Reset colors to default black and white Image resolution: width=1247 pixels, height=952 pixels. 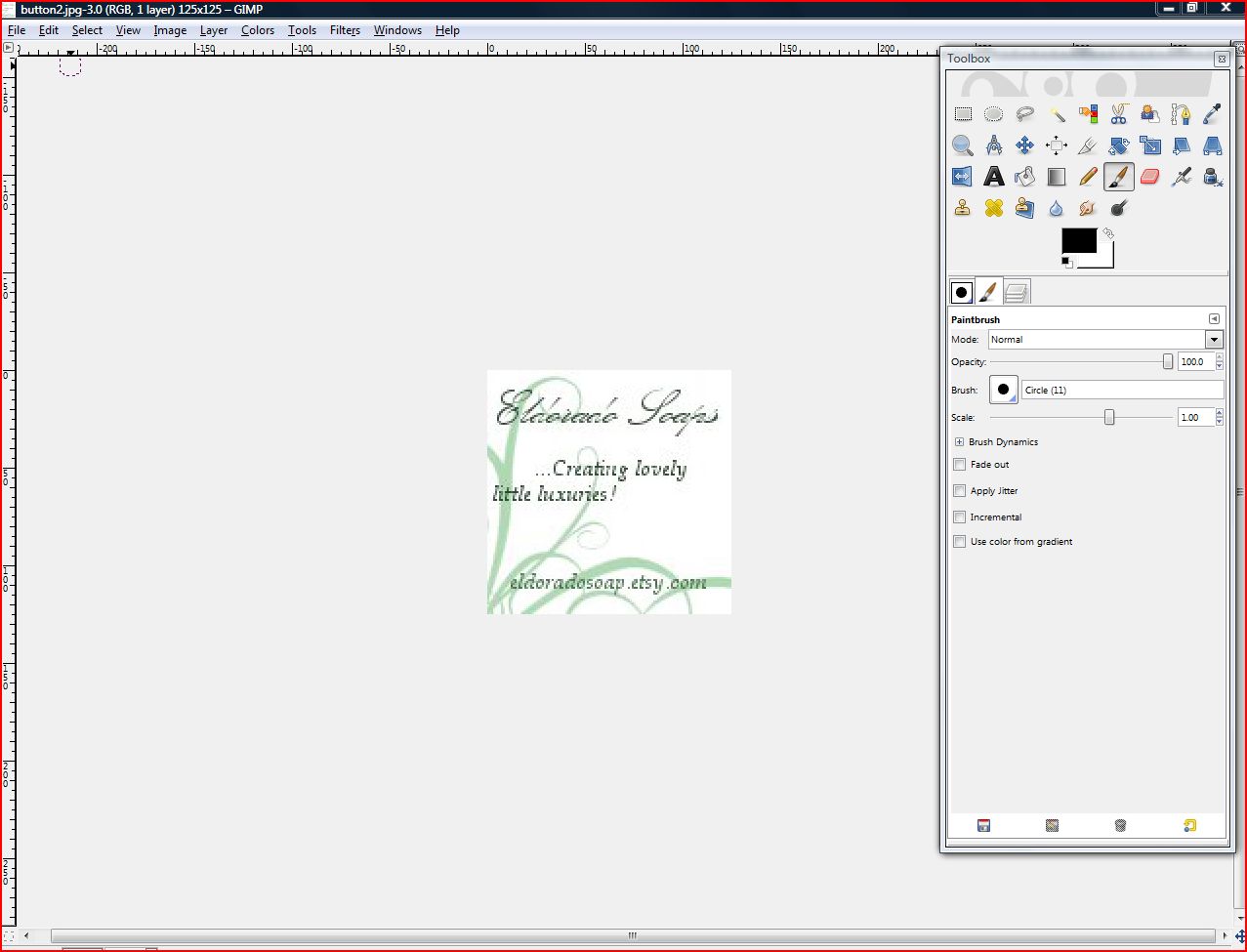(x=1067, y=263)
